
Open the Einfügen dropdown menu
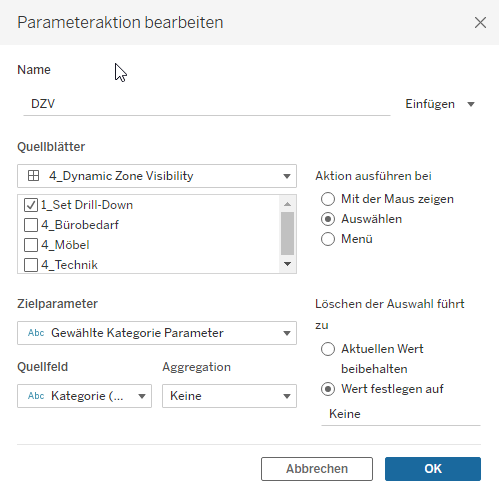point(440,104)
